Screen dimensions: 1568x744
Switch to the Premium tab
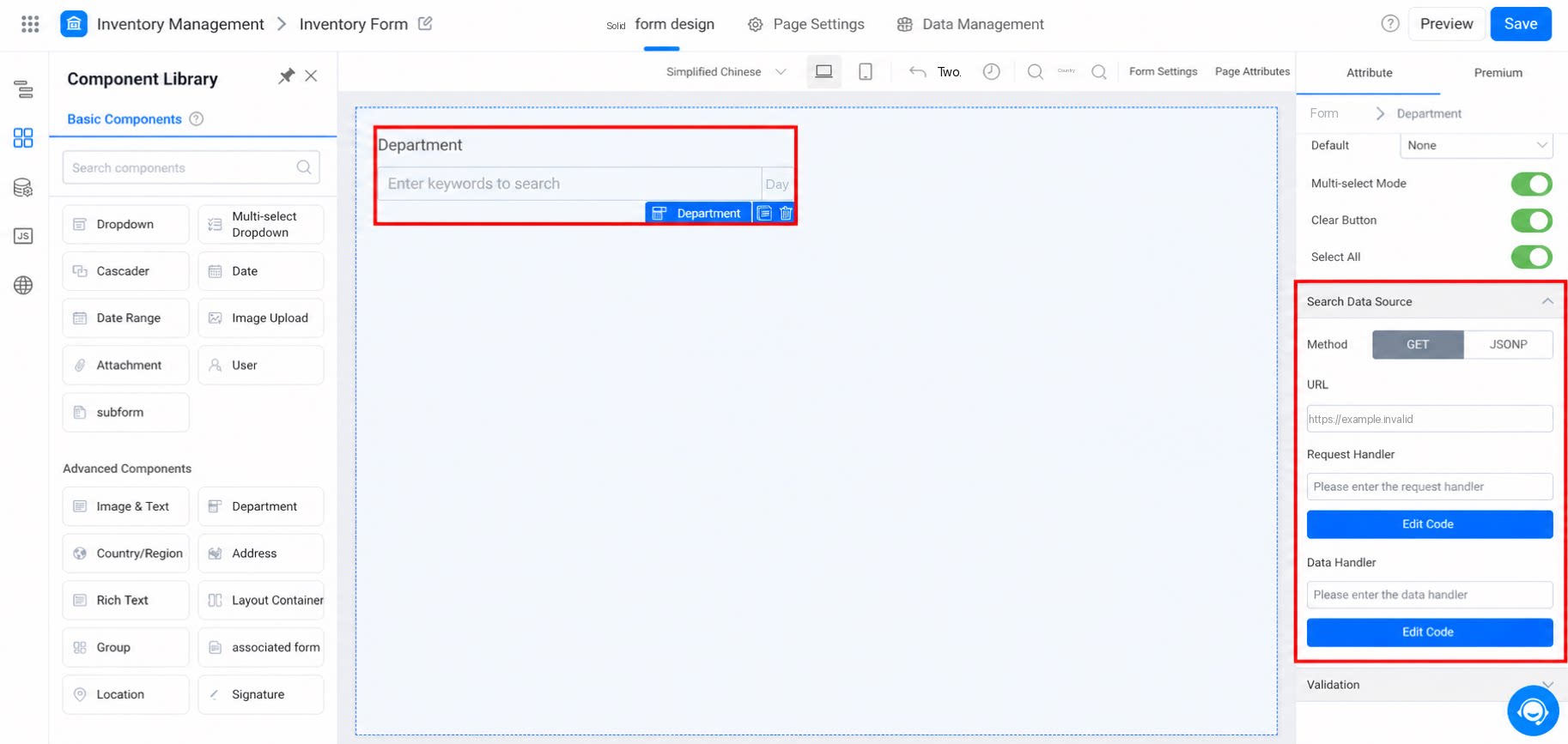[x=1498, y=73]
